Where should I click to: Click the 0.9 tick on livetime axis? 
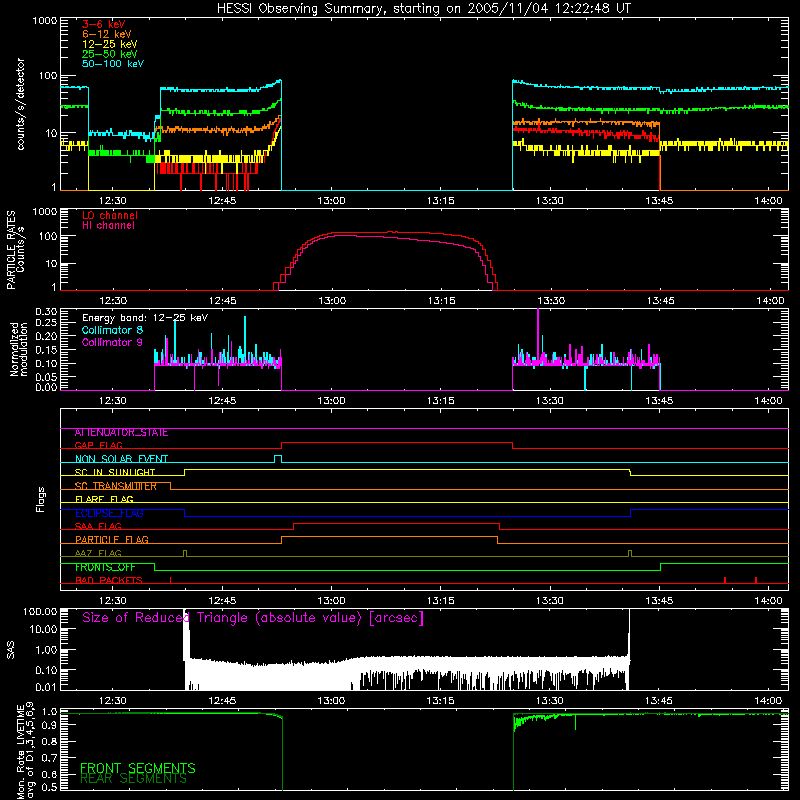click(49, 723)
